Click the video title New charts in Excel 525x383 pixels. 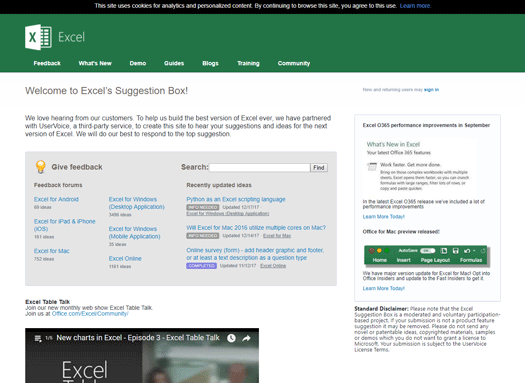[138, 338]
